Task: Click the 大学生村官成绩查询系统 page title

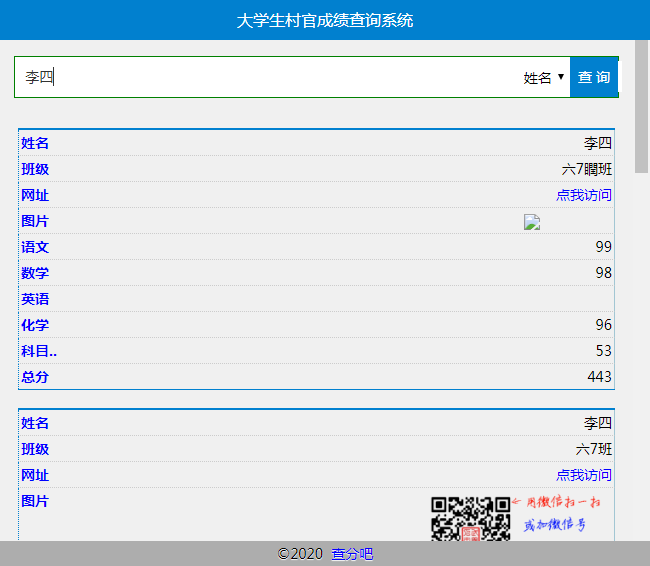Action: [x=325, y=20]
